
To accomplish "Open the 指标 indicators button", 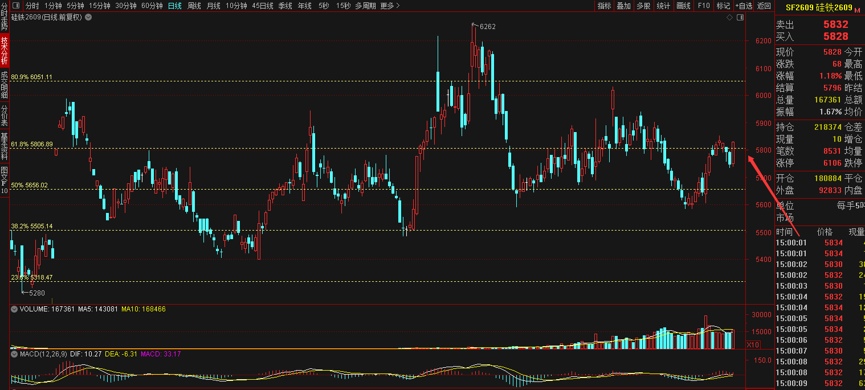I will (605, 6).
